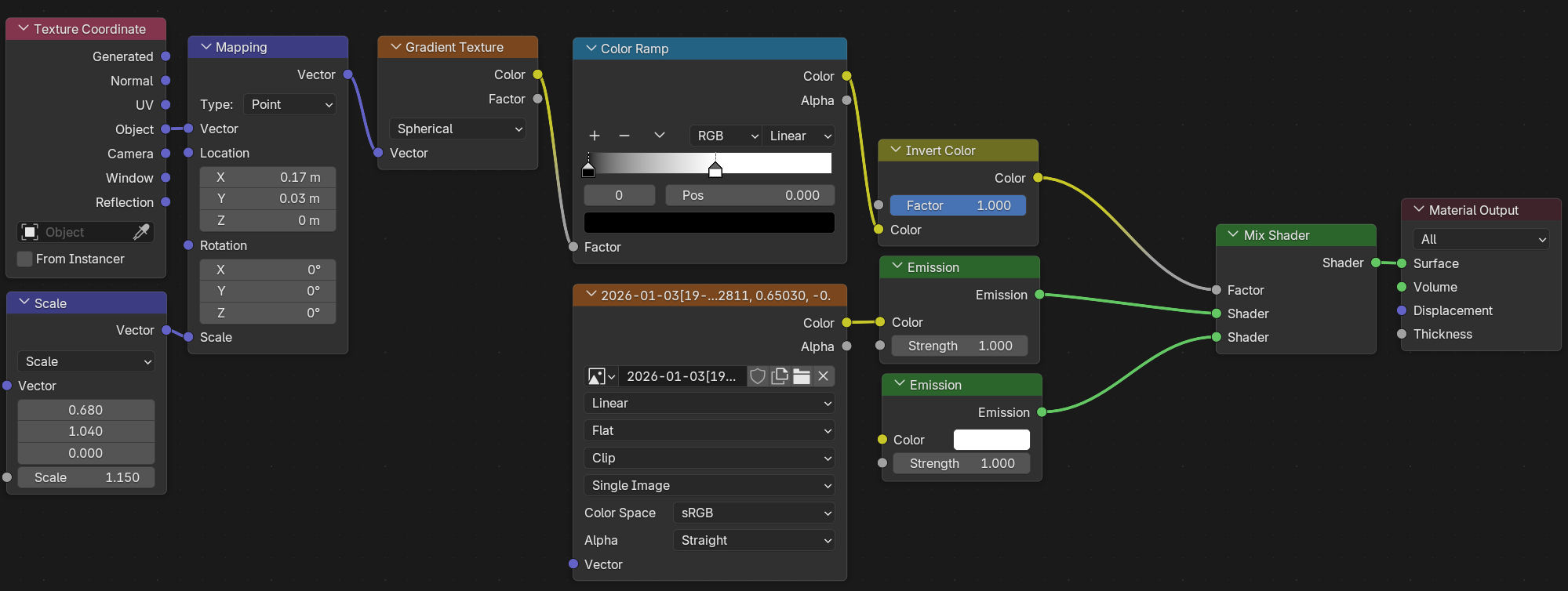This screenshot has width=1568, height=591.
Task: Collapse the Invert Color node
Action: click(x=896, y=150)
